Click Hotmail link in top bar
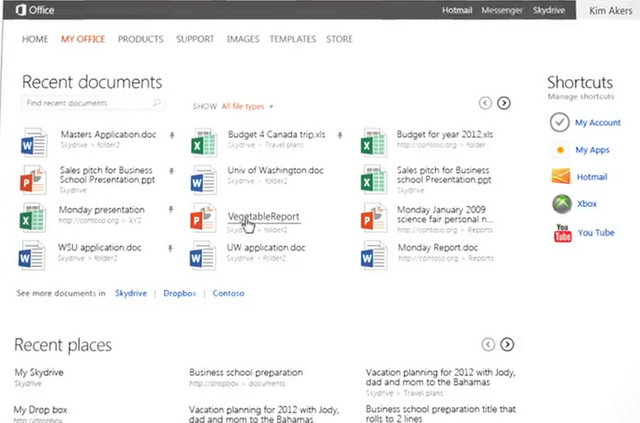 [457, 10]
